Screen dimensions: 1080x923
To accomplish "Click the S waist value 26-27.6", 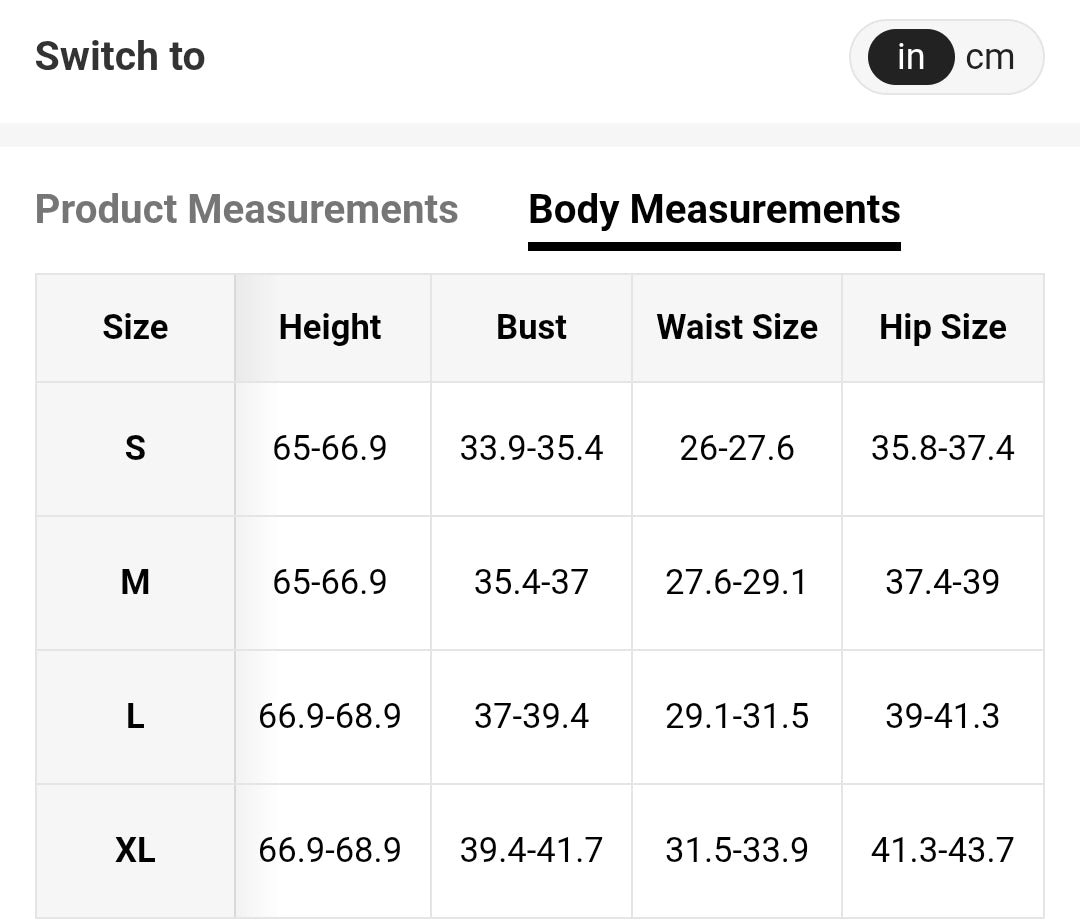I will 737,448.
